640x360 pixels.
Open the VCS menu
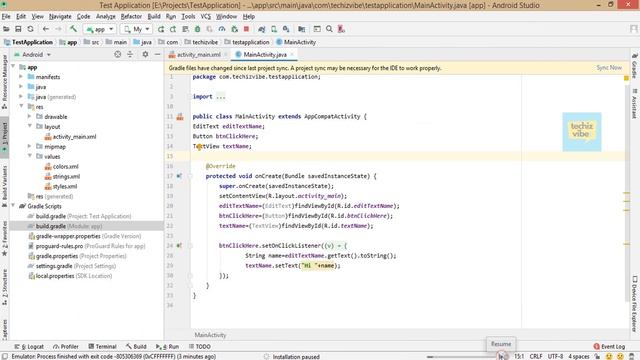(205, 16)
